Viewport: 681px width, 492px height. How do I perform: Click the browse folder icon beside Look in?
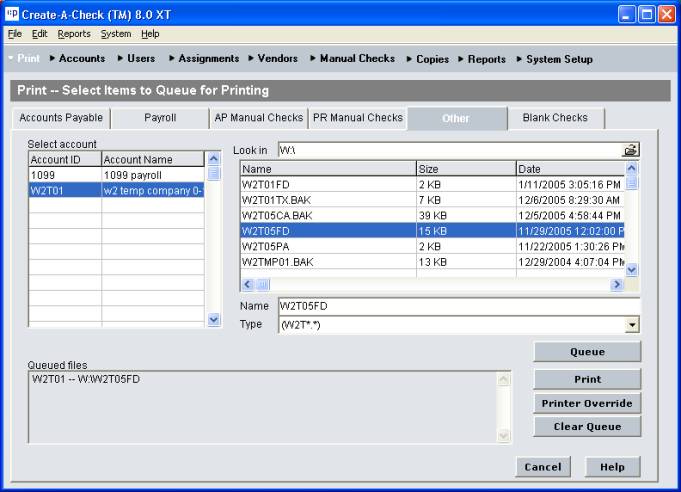click(631, 150)
